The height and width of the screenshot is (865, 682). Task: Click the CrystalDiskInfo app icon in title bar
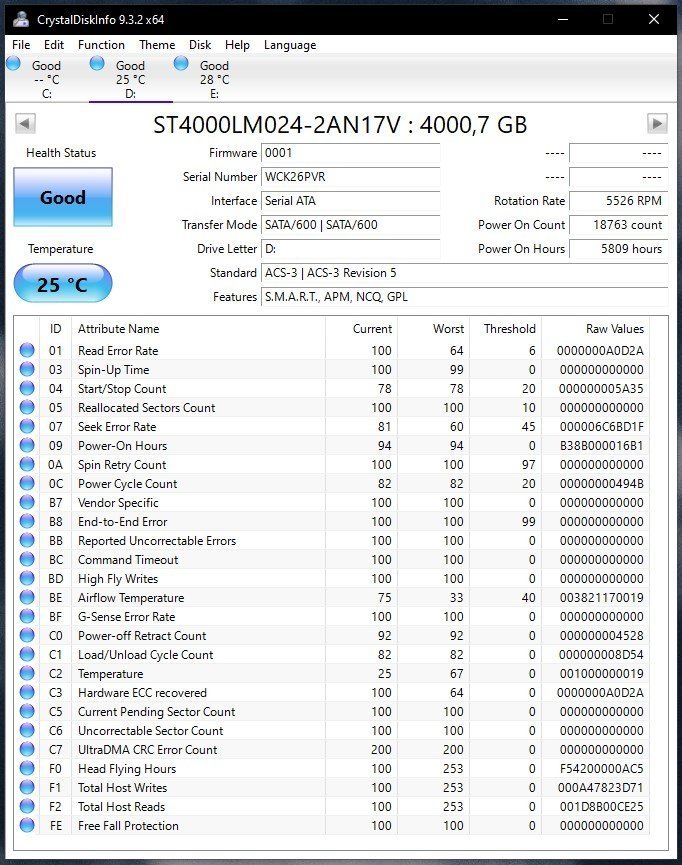point(21,19)
